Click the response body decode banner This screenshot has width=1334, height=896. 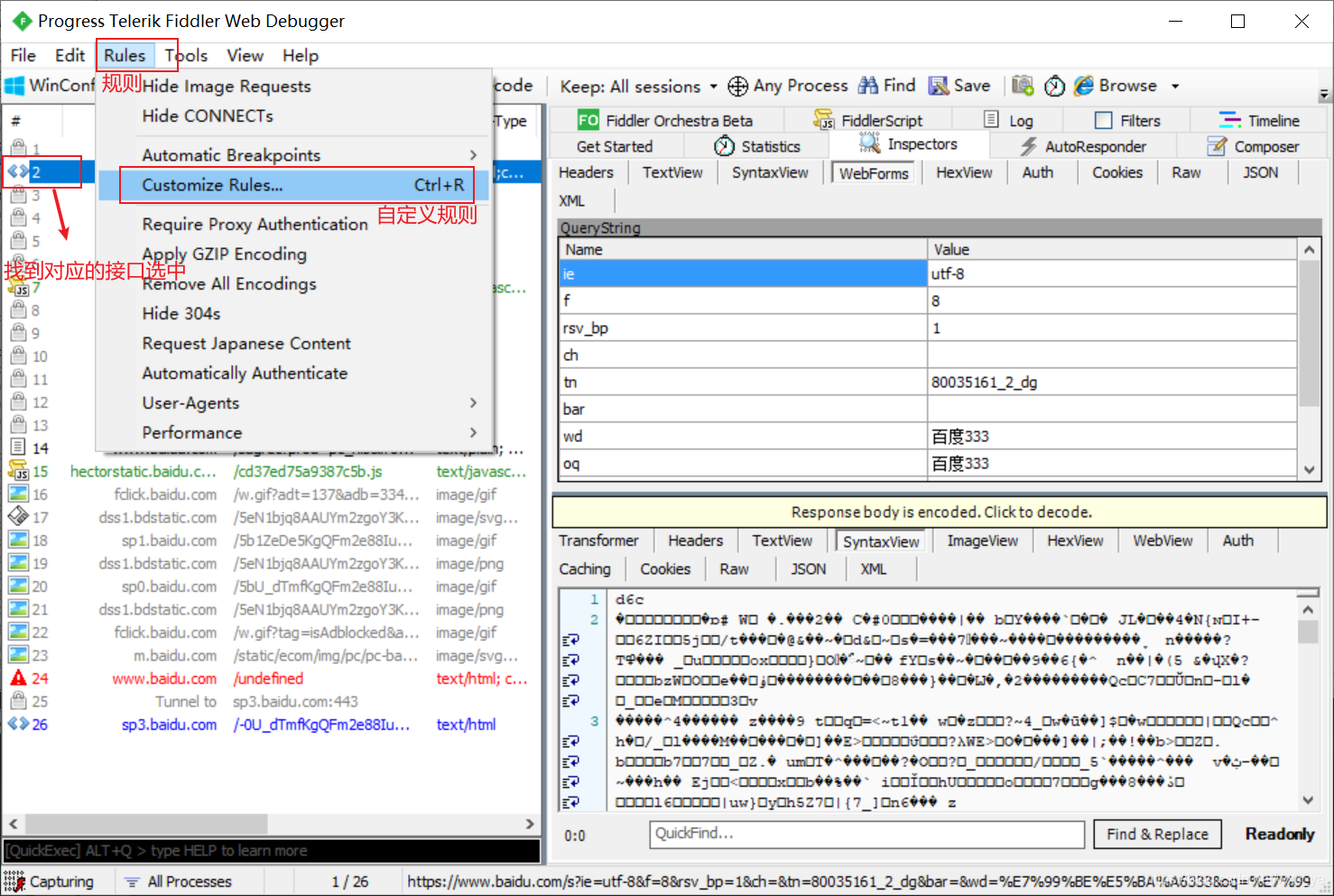(940, 512)
